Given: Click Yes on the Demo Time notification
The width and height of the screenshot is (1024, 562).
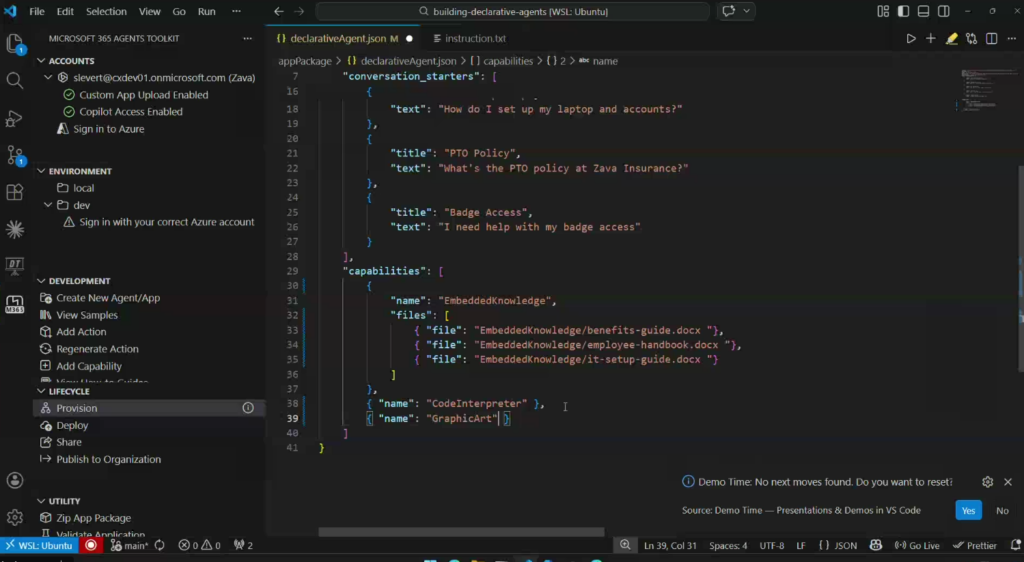Looking at the screenshot, I should 967,510.
